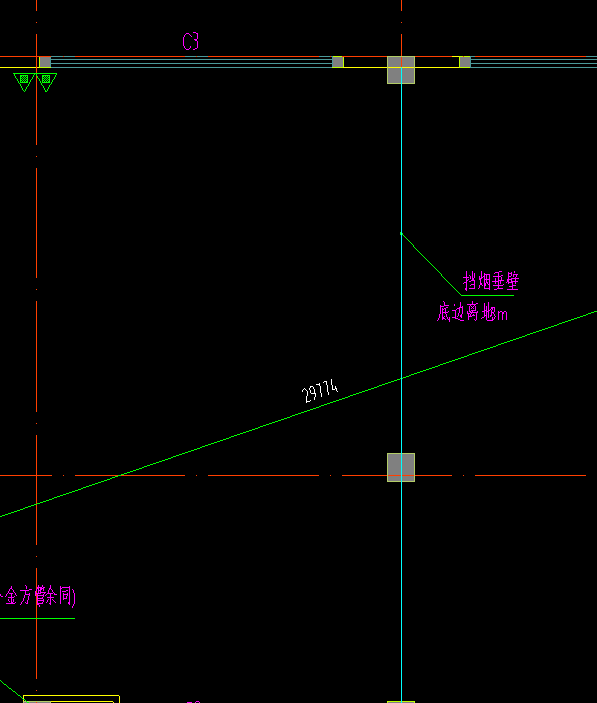Viewport: 597px width, 703px height.
Task: Select the right green triangle symbol
Action: [x=46, y=82]
